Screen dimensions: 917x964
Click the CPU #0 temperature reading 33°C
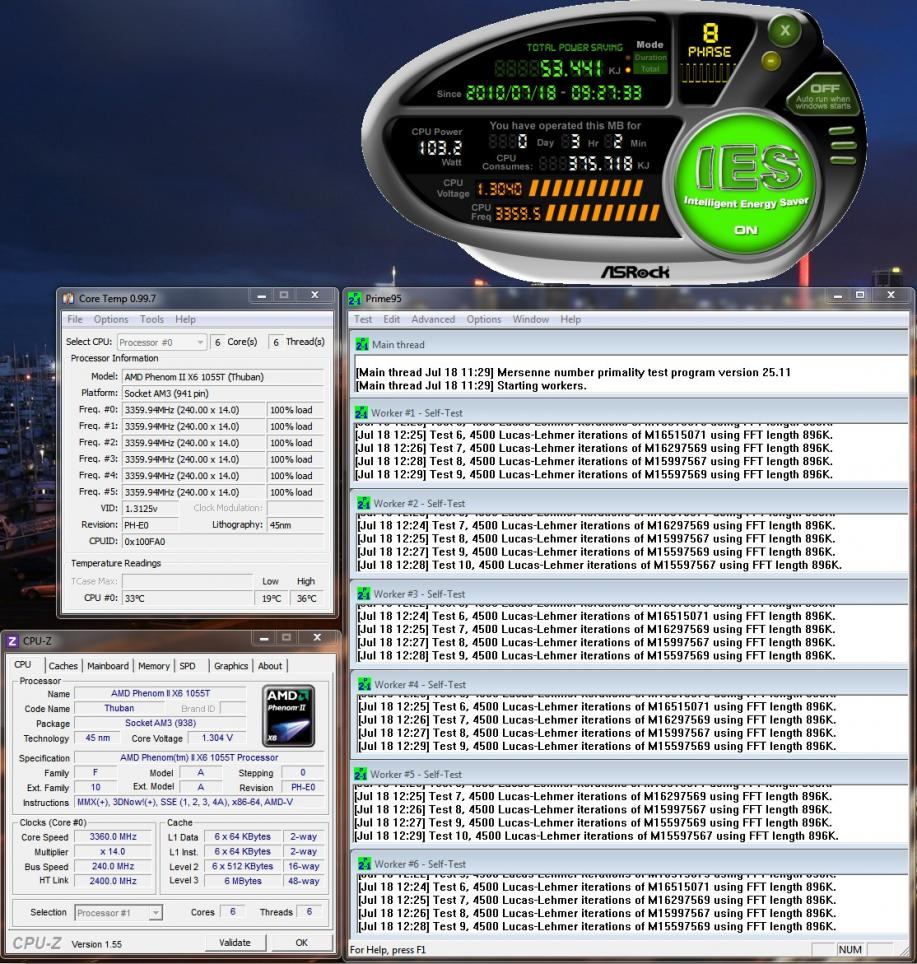coord(187,598)
